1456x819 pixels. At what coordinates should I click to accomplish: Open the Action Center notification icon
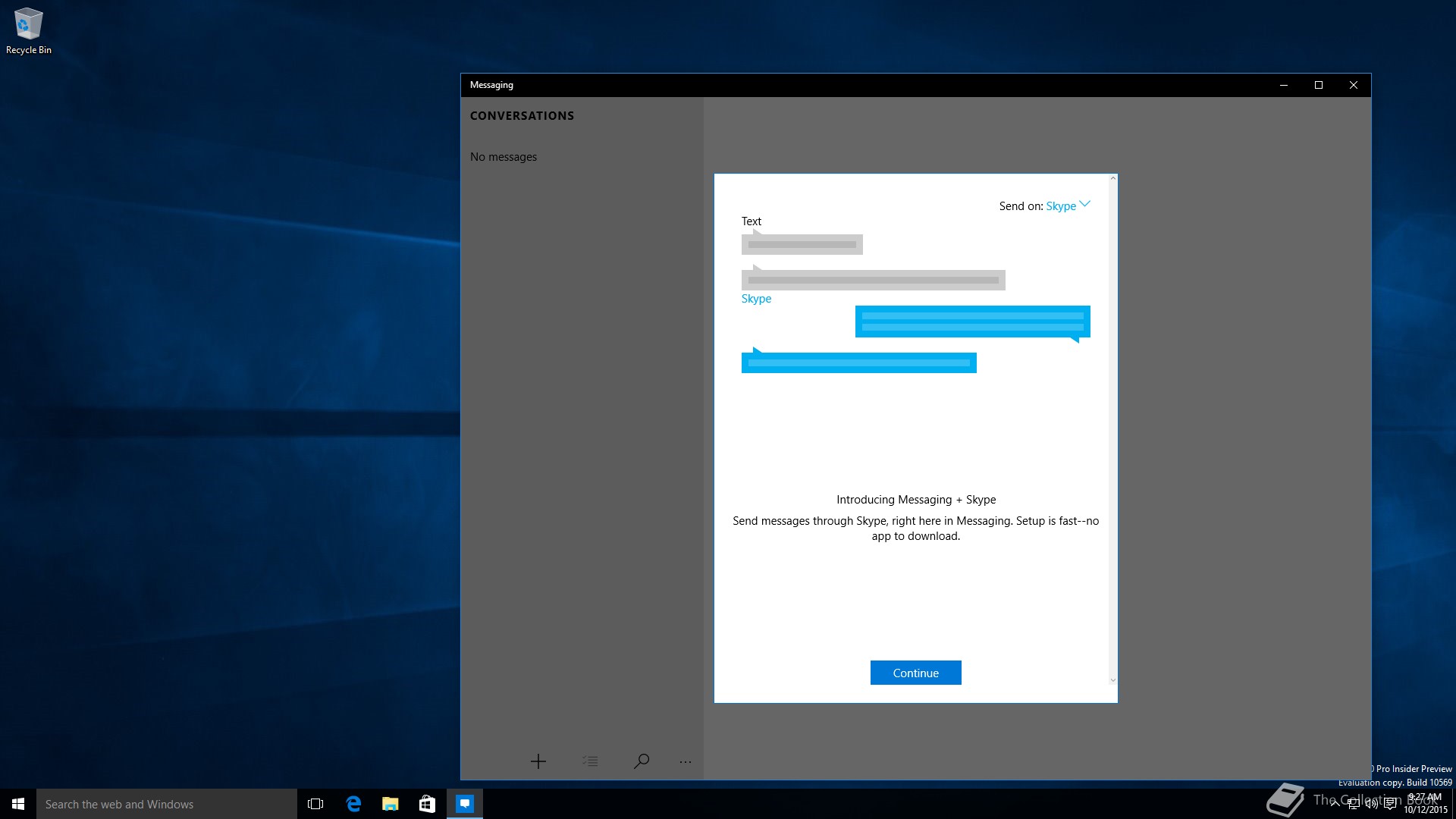point(1390,804)
